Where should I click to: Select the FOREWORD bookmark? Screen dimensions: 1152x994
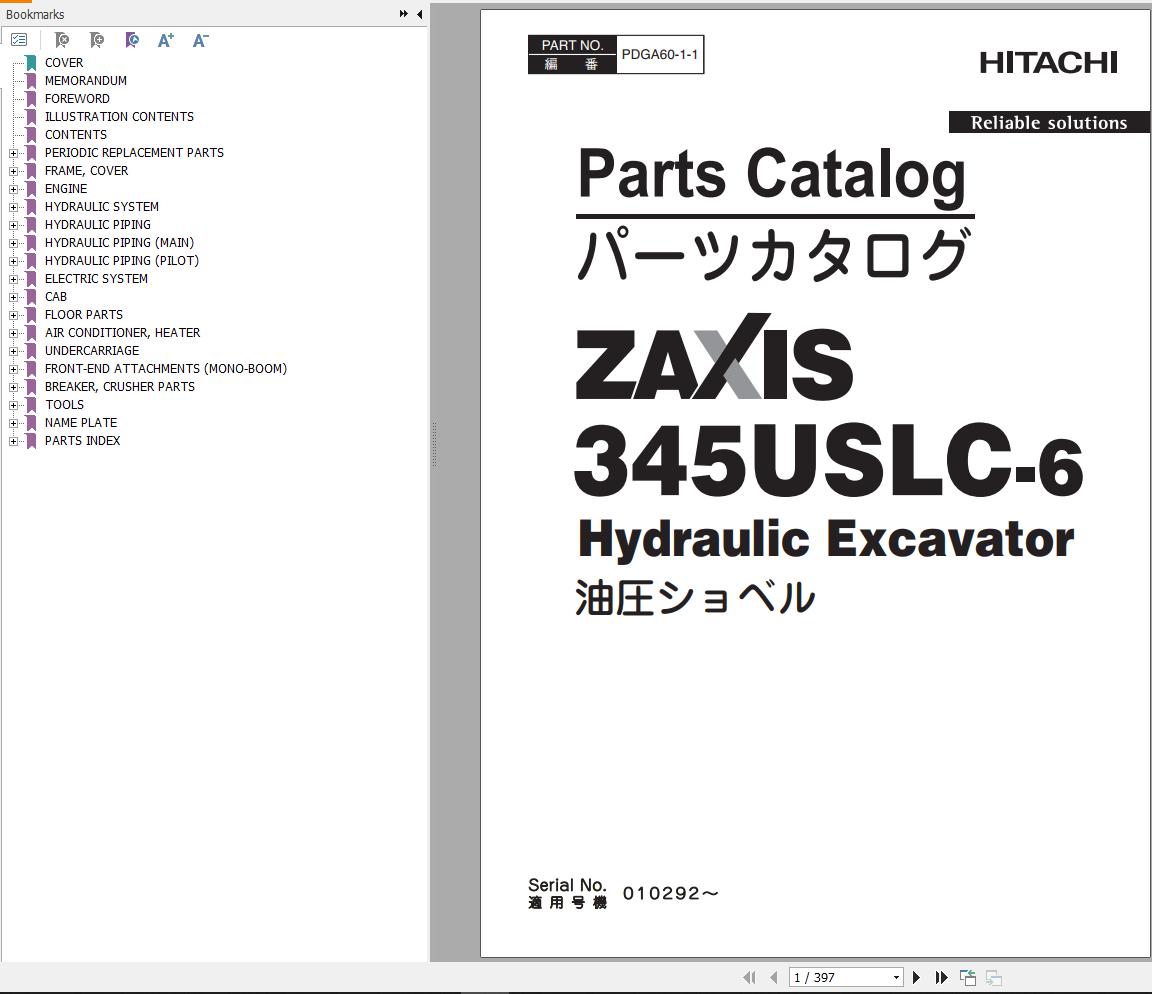point(77,99)
